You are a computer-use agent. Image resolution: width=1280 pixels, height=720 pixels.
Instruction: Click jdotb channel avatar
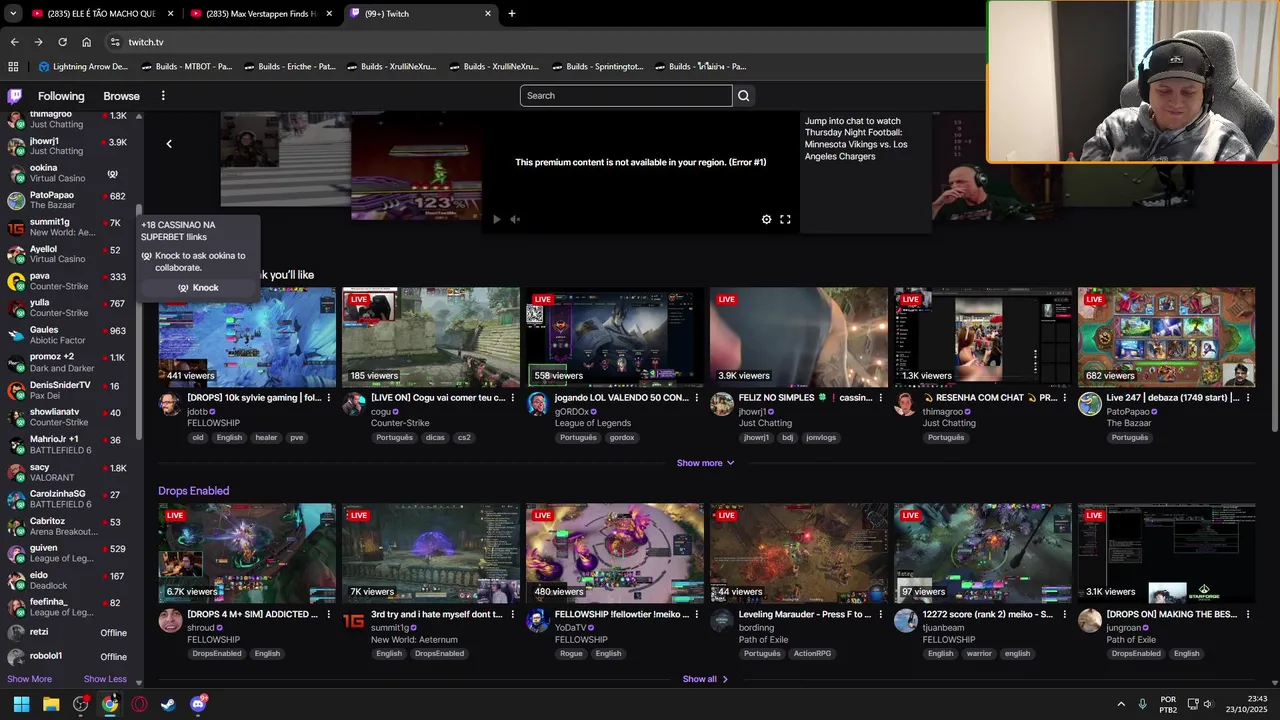tap(170, 404)
